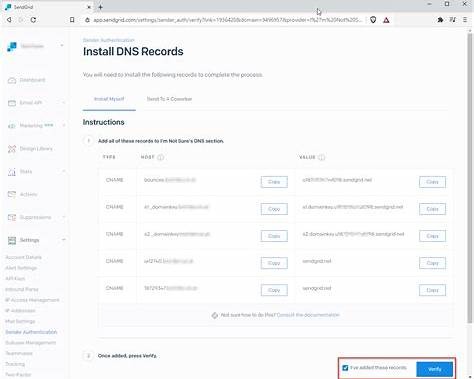474x379 pixels.
Task: Open API Keys settings page
Action: 15,279
